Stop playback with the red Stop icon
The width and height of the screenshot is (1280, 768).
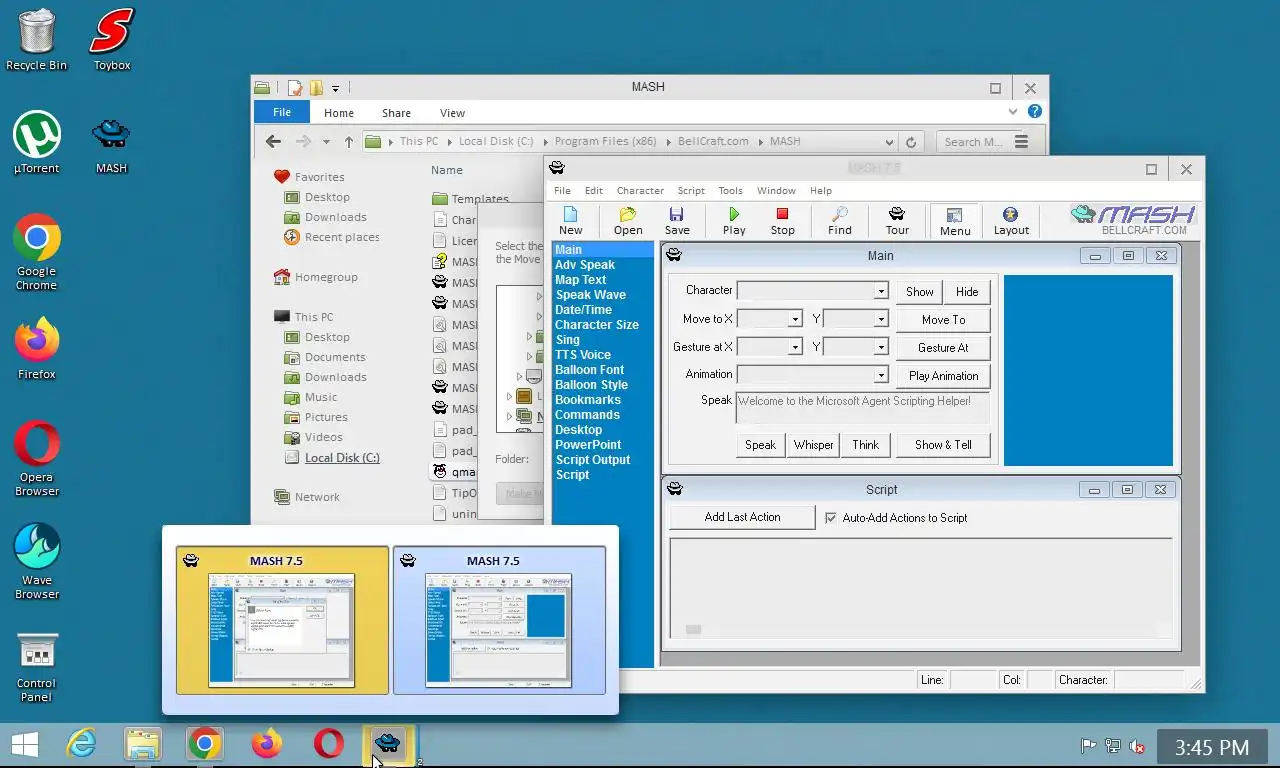tap(782, 221)
